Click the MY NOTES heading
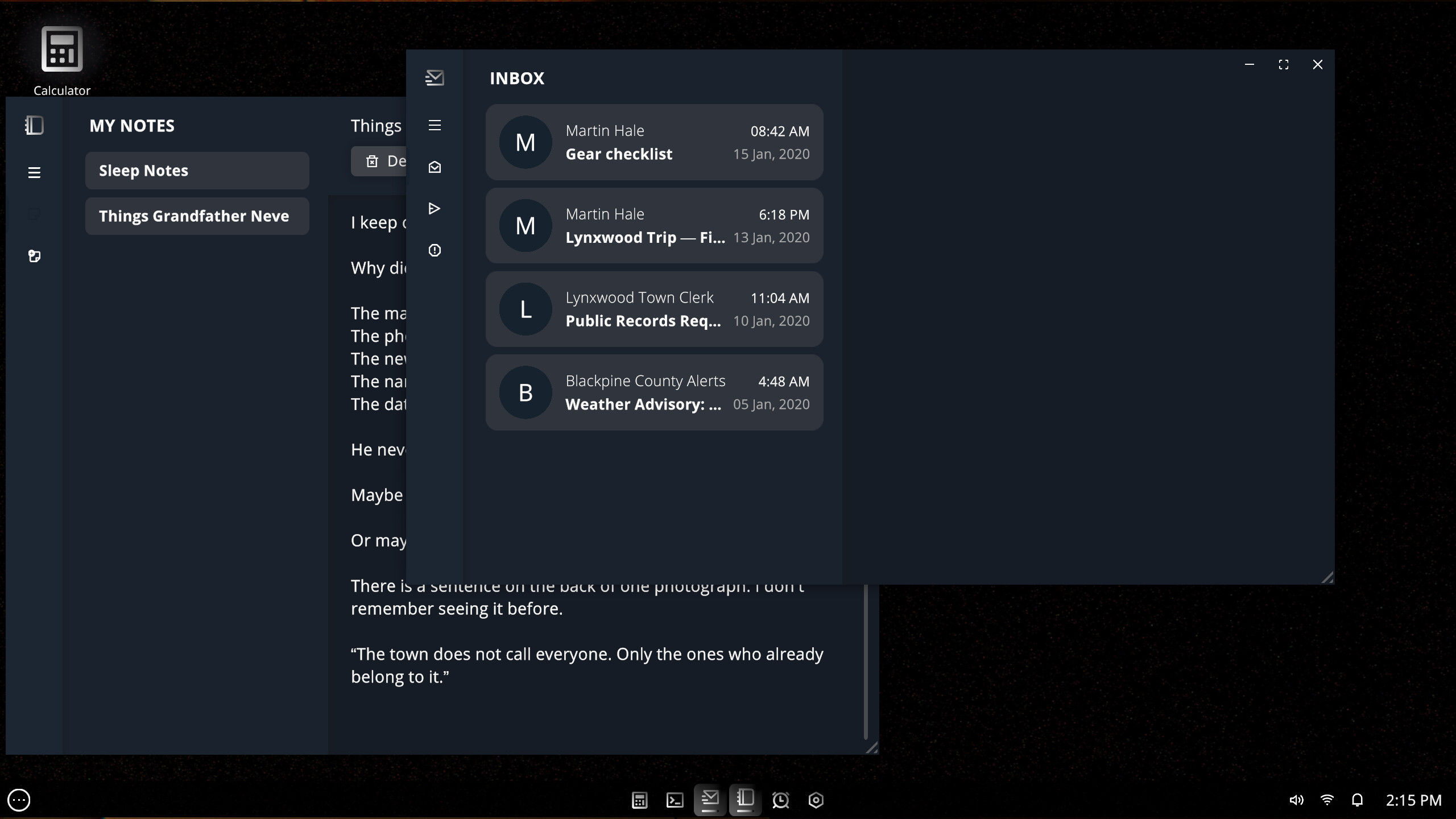 (x=132, y=126)
